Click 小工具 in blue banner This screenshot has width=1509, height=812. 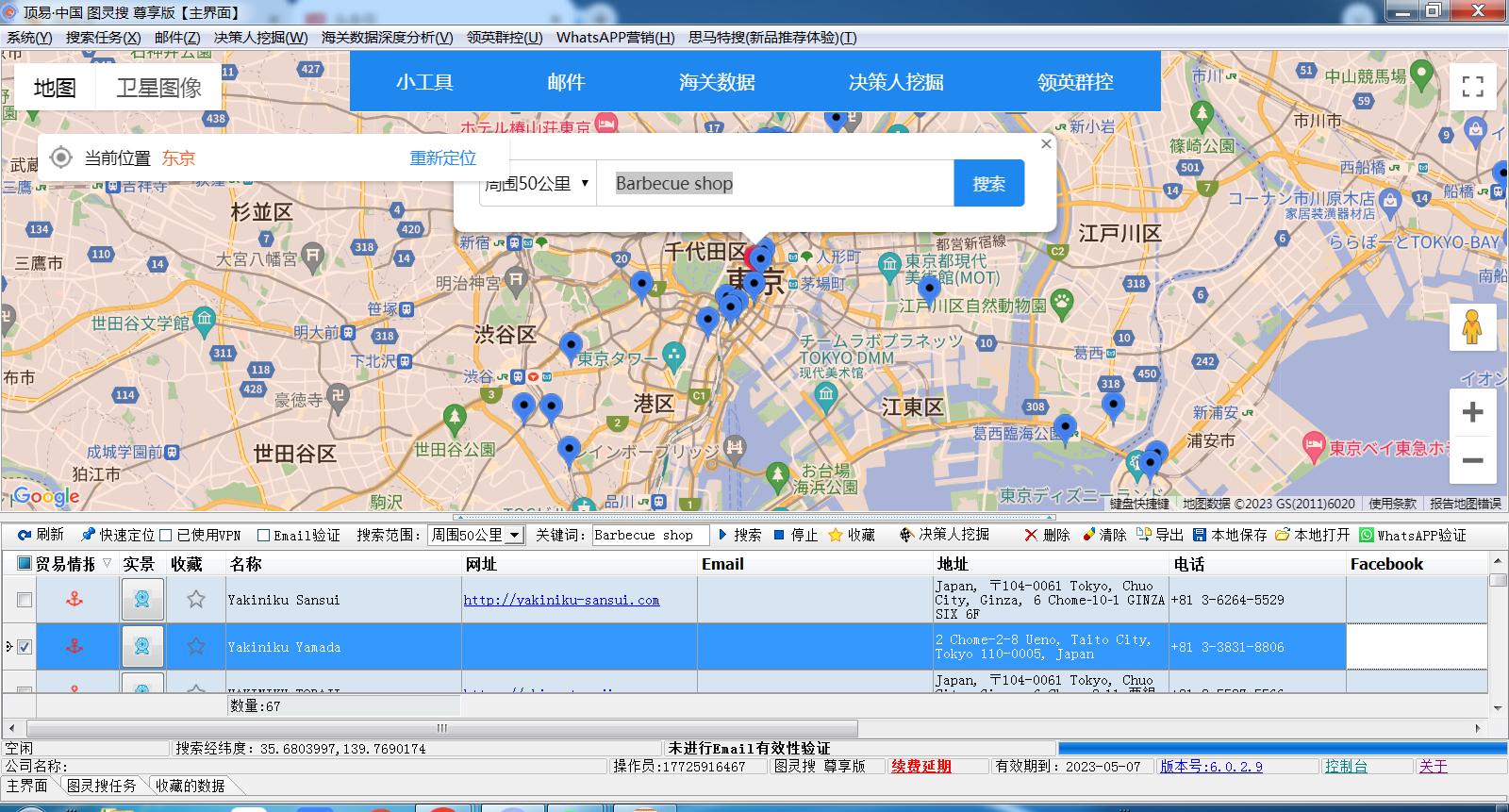coord(424,82)
